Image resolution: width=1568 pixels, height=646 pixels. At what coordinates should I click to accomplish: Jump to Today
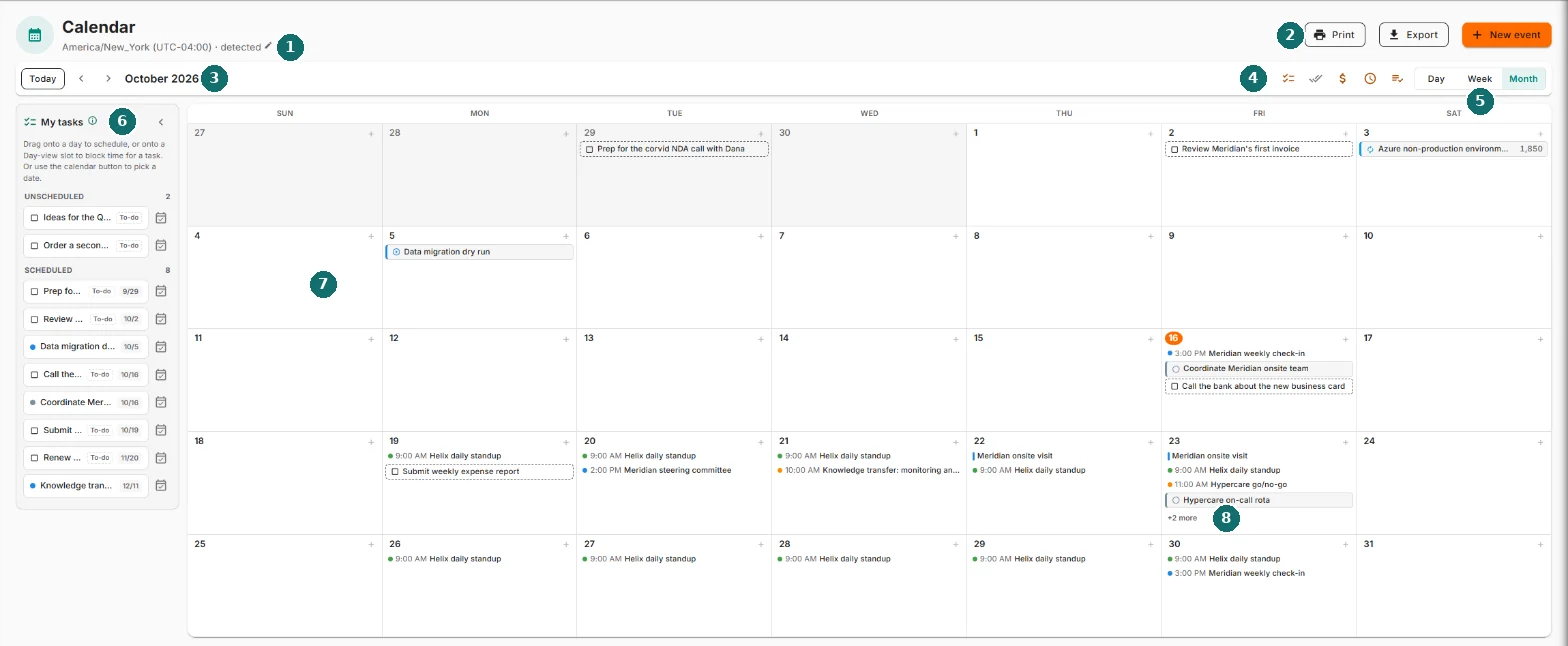[x=43, y=78]
